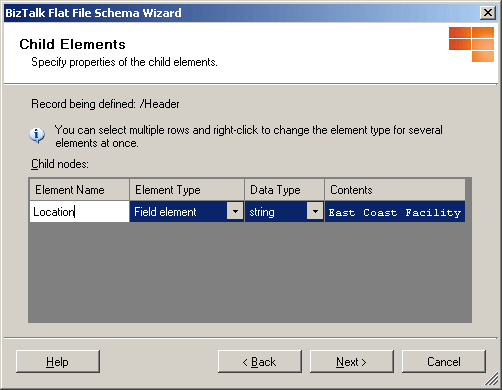The image size is (502, 390).
Task: Click the 'Child nodes:' label
Action: click(x=60, y=164)
